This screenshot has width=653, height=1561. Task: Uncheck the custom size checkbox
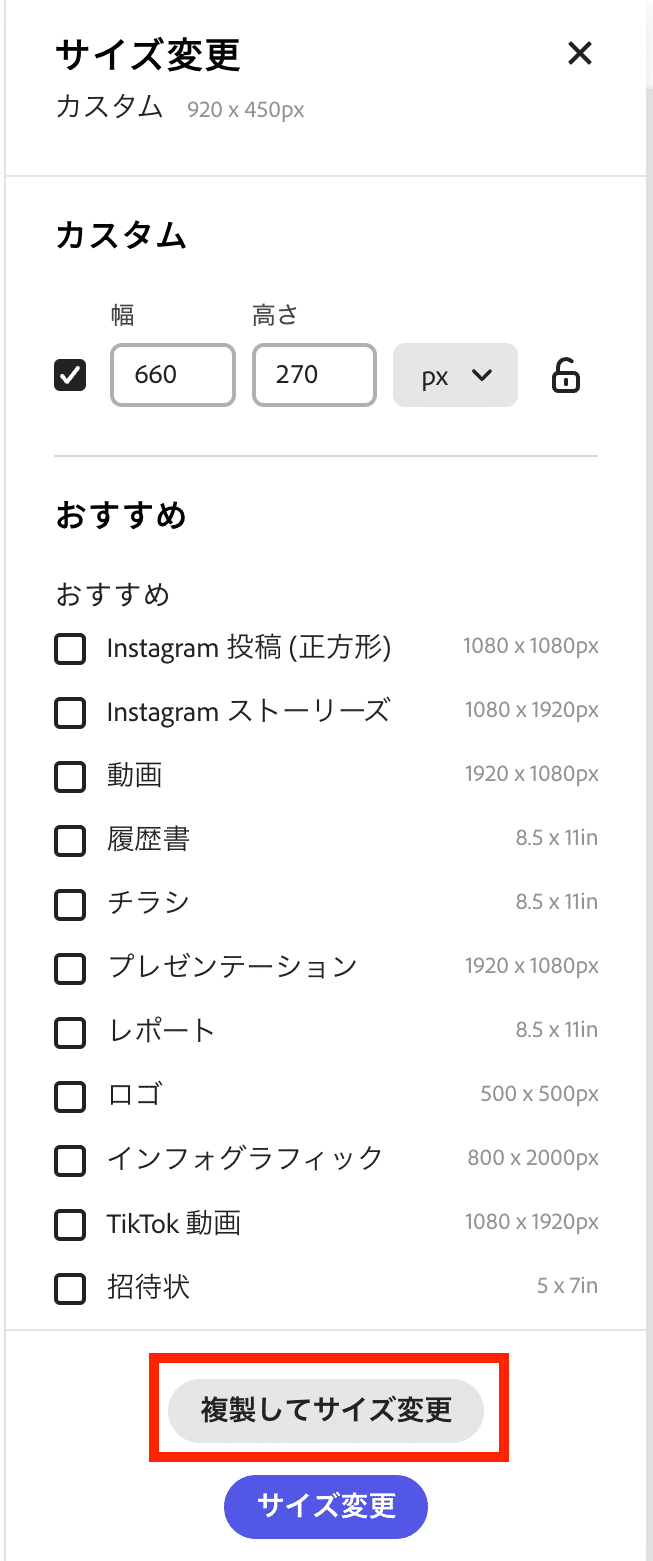point(70,375)
